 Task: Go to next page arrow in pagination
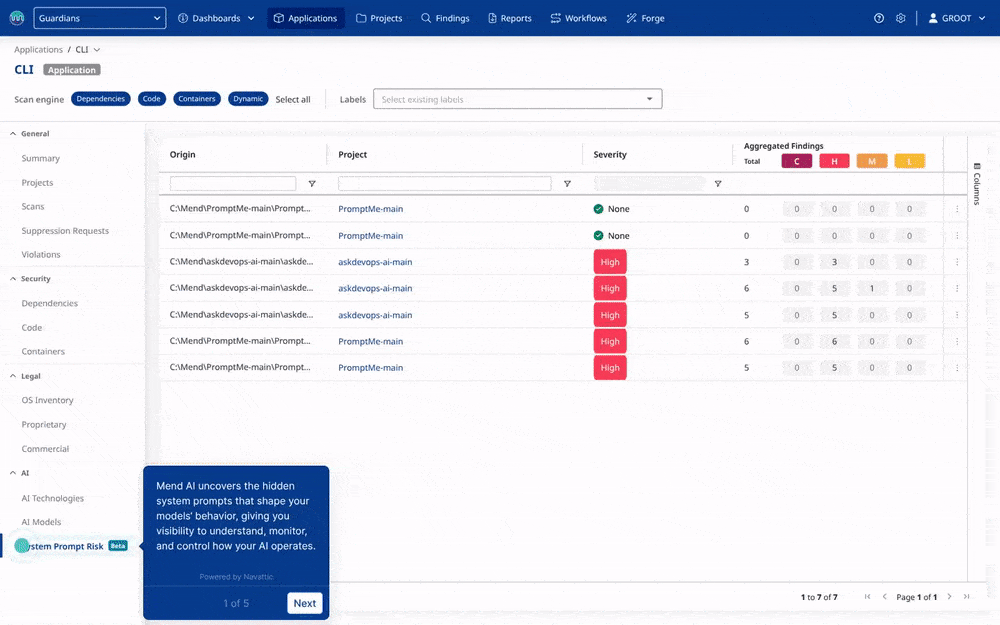click(949, 597)
